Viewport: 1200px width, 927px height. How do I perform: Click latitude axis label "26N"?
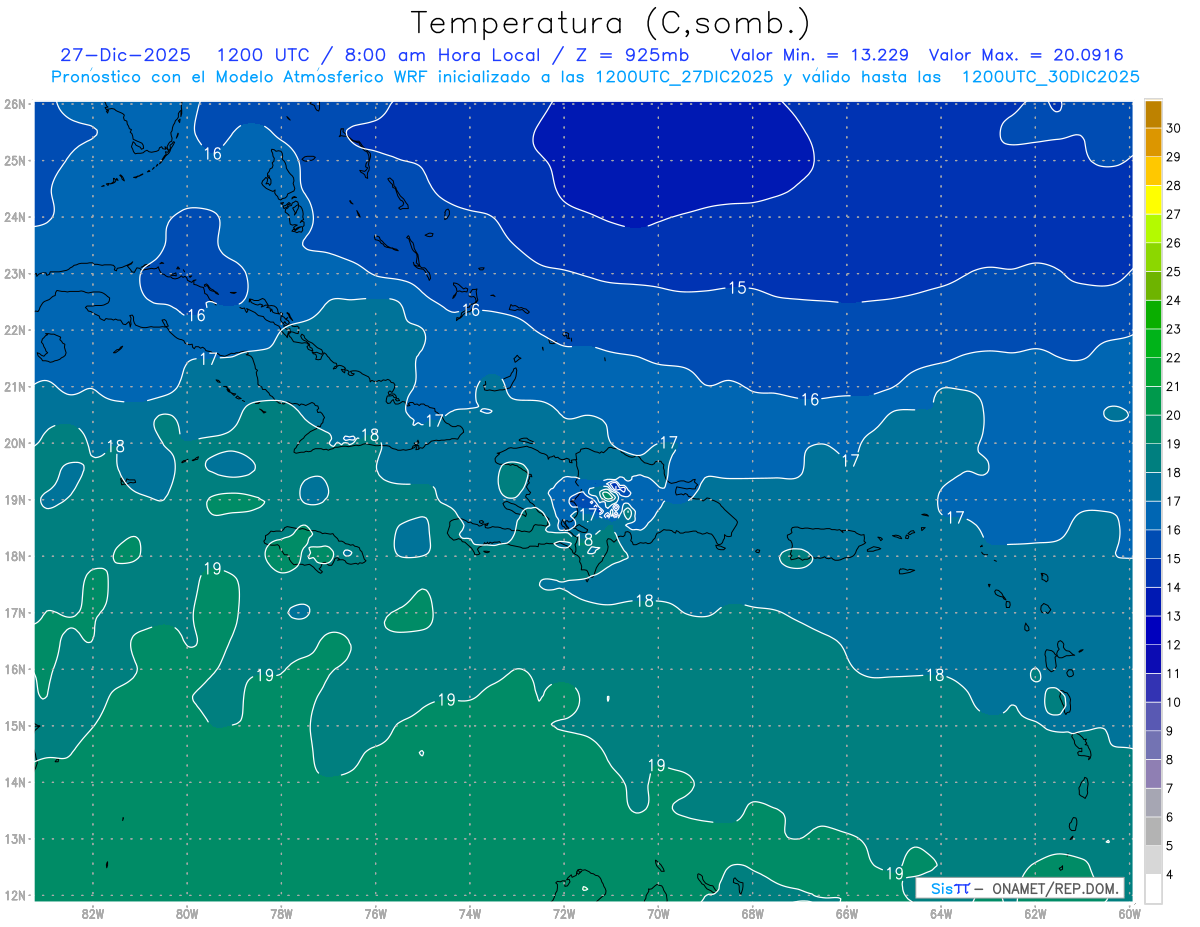tap(14, 104)
